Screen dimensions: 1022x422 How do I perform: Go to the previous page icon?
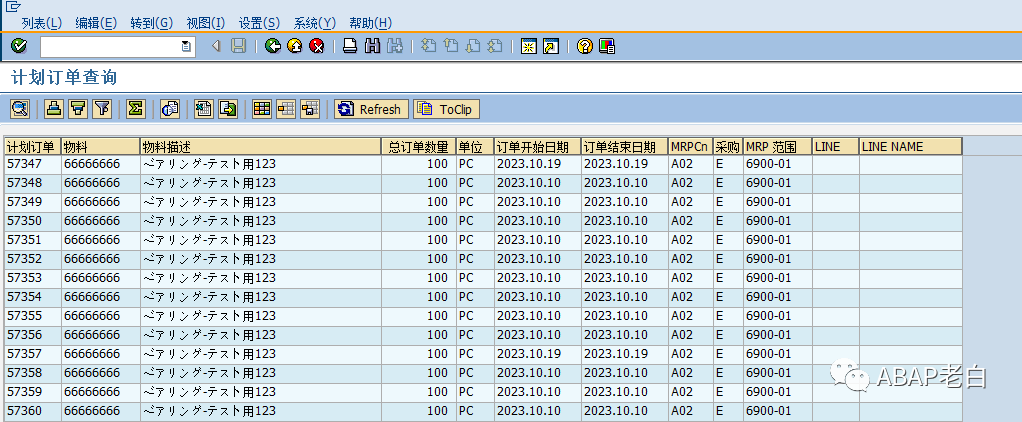[451, 46]
